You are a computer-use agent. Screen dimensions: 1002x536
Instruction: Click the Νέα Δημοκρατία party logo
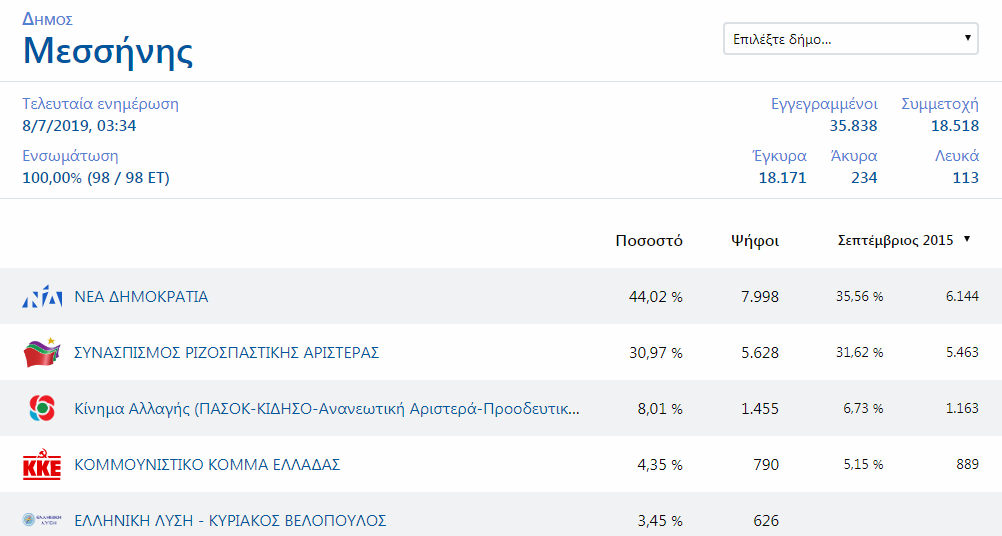[x=42, y=296]
